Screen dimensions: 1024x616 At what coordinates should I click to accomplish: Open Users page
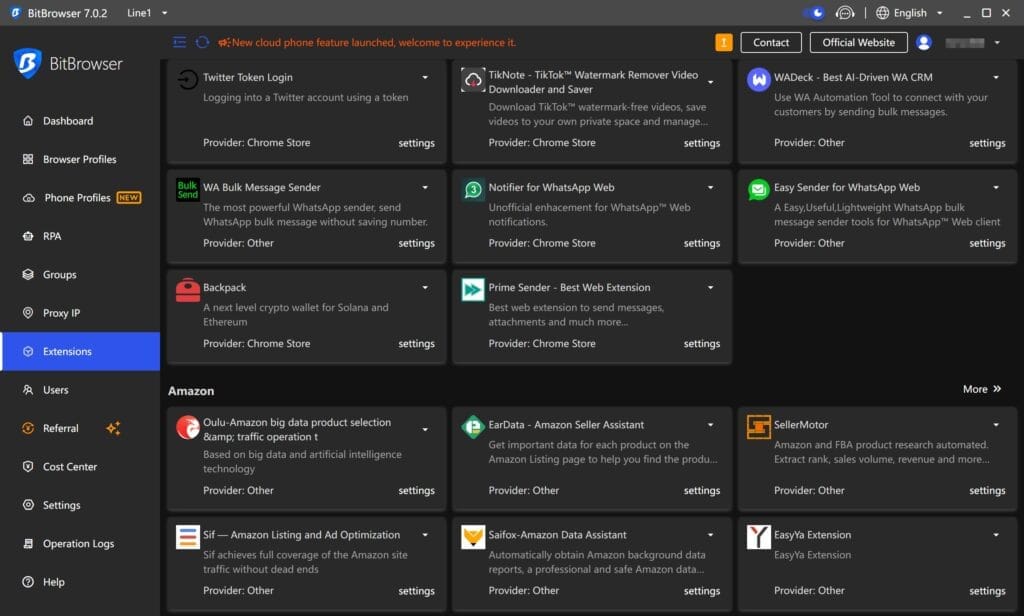(80, 390)
